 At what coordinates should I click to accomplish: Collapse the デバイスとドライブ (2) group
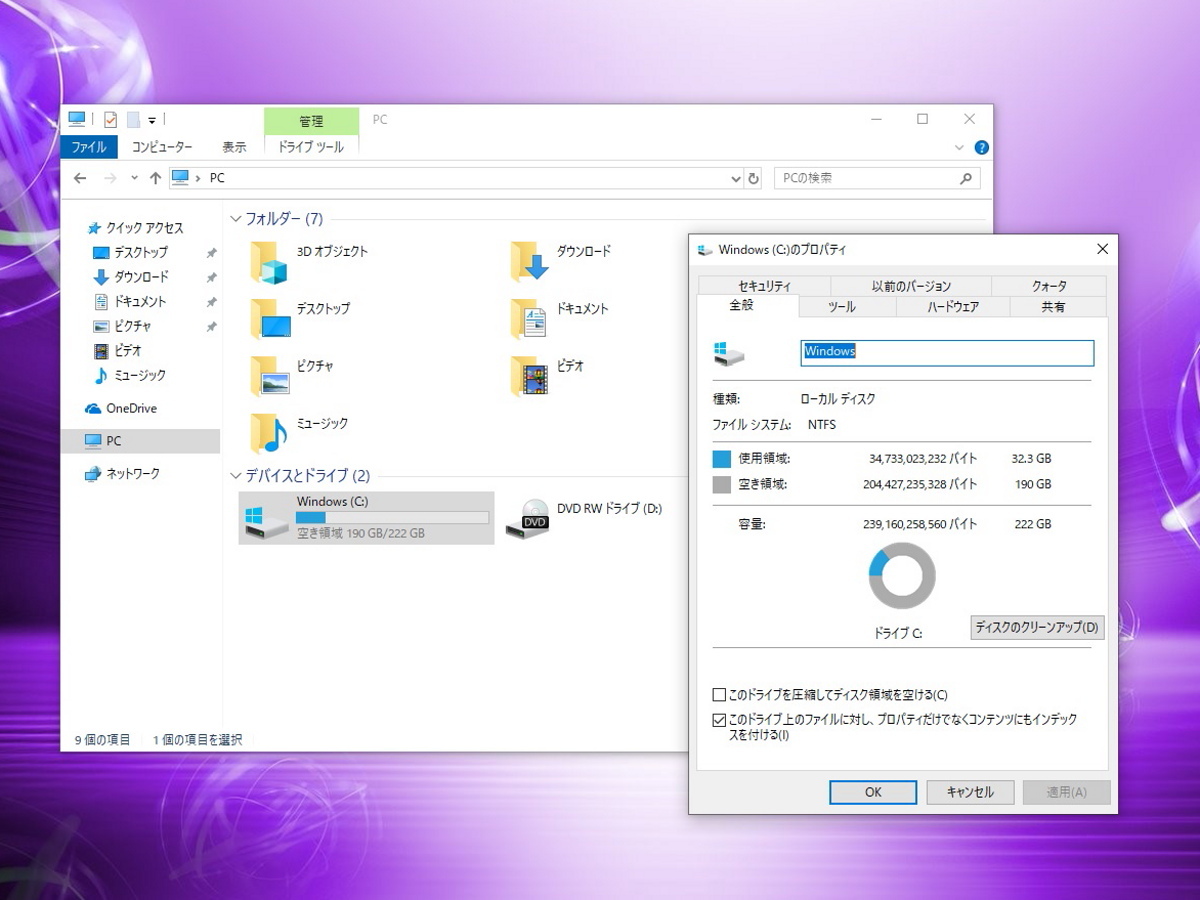coord(236,476)
